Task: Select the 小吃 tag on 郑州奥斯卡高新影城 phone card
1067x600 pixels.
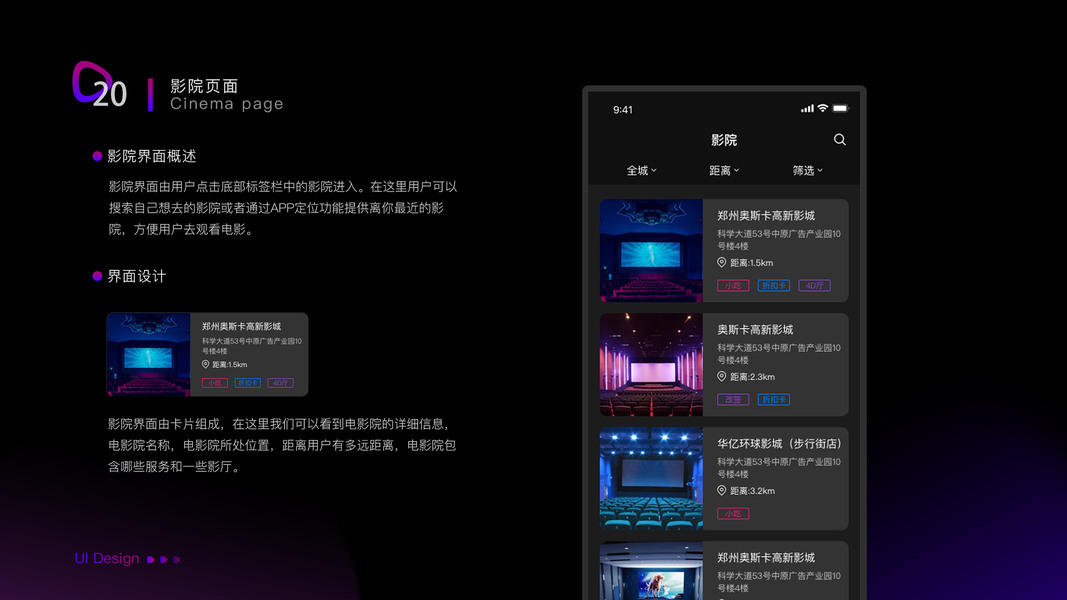Action: point(733,286)
